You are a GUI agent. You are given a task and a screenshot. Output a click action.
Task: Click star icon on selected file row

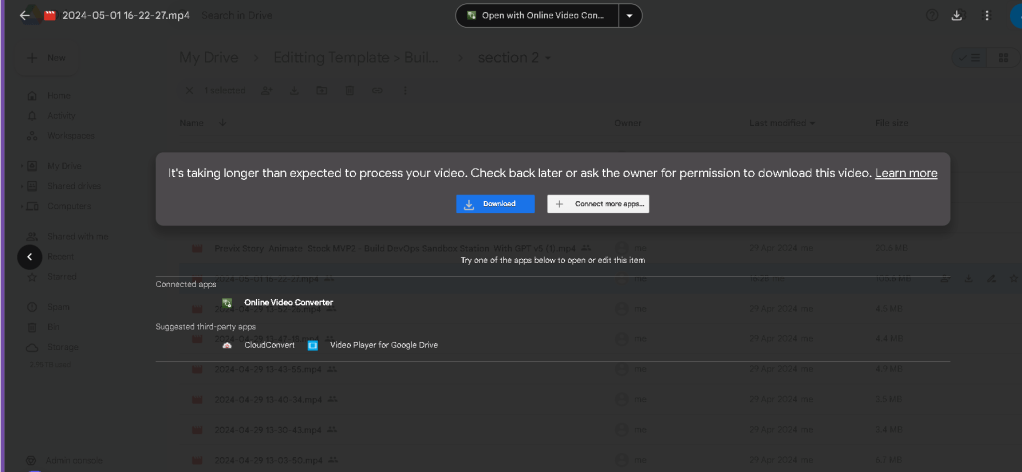pyautogui.click(x=1013, y=278)
